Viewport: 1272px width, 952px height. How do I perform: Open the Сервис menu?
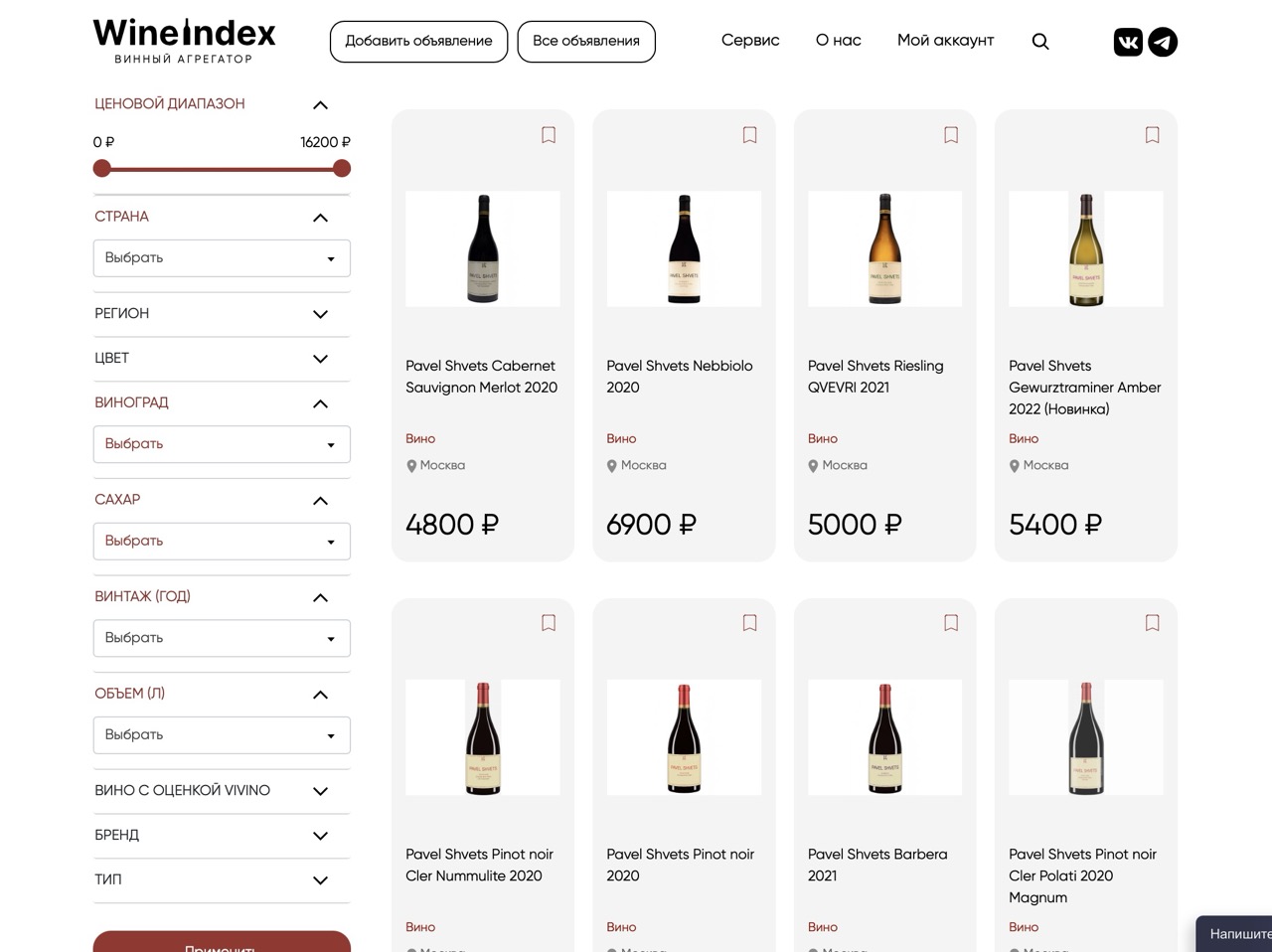click(750, 41)
